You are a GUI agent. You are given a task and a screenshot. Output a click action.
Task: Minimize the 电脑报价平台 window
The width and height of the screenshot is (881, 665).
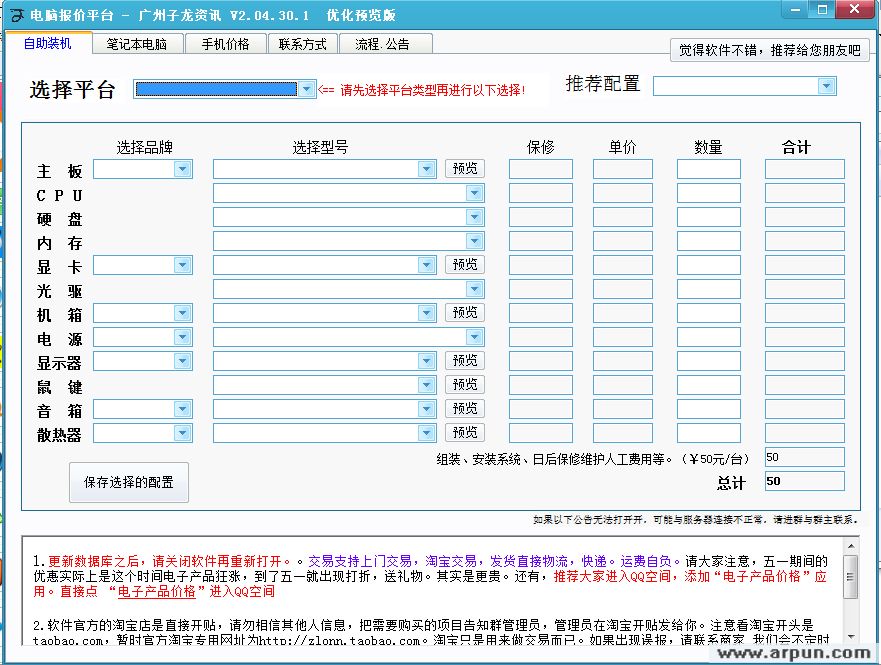point(796,10)
